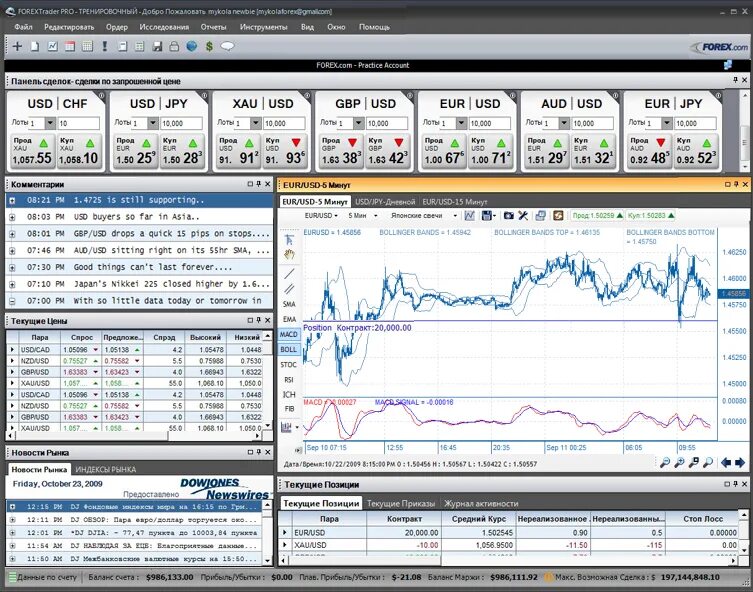This screenshot has height=592, width=753.
Task: Expand the 07:30 PM comment entry
Action: coord(12,267)
